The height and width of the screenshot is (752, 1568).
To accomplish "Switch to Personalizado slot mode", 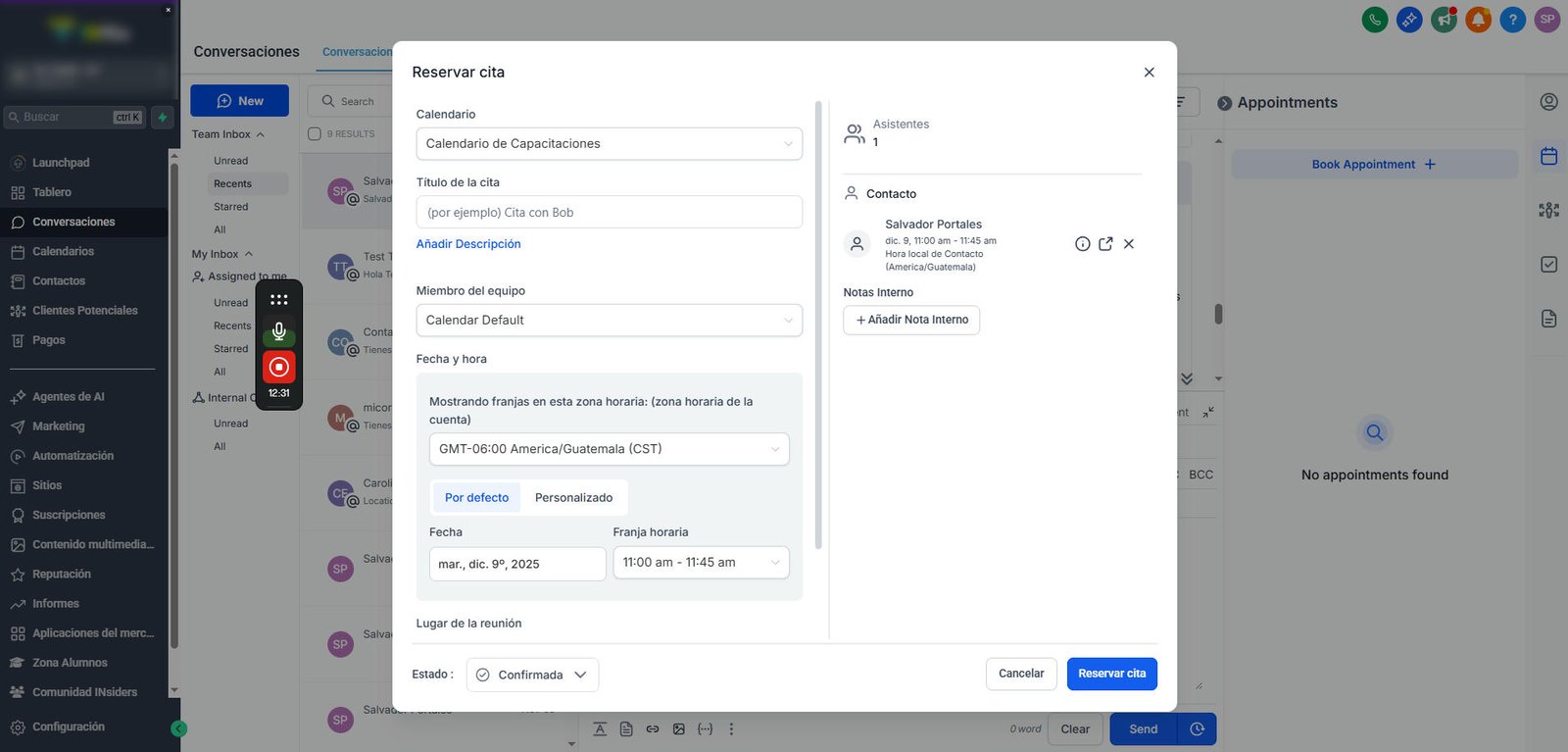I will 573,498.
